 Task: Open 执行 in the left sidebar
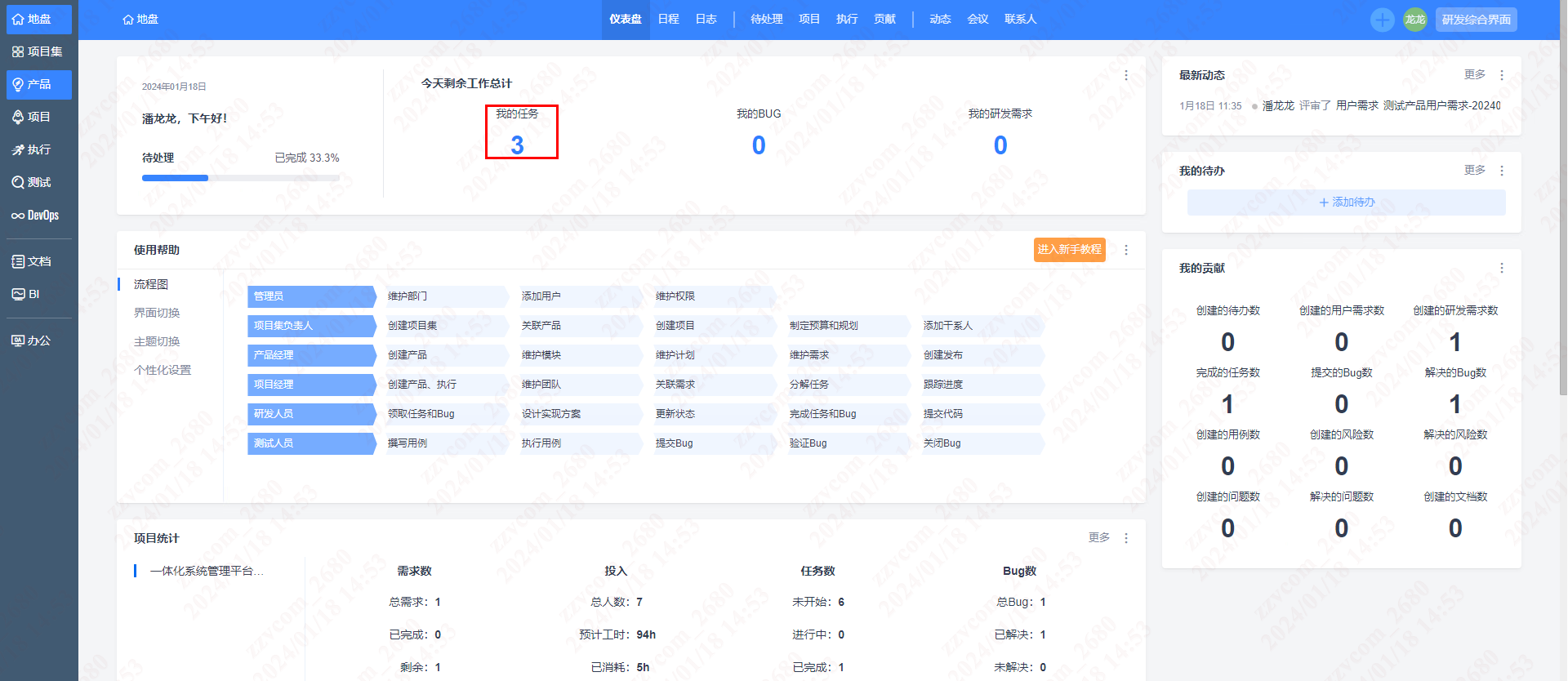click(x=38, y=149)
